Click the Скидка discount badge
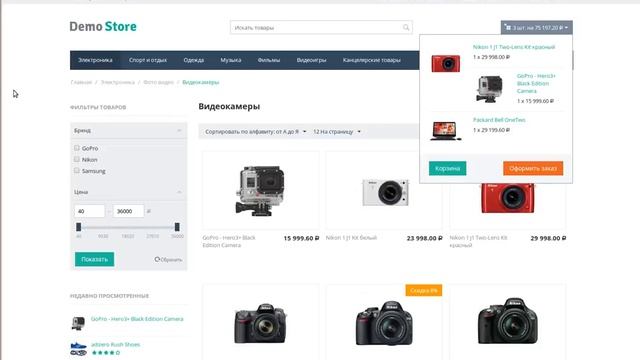This screenshot has width=640, height=360. tap(424, 290)
